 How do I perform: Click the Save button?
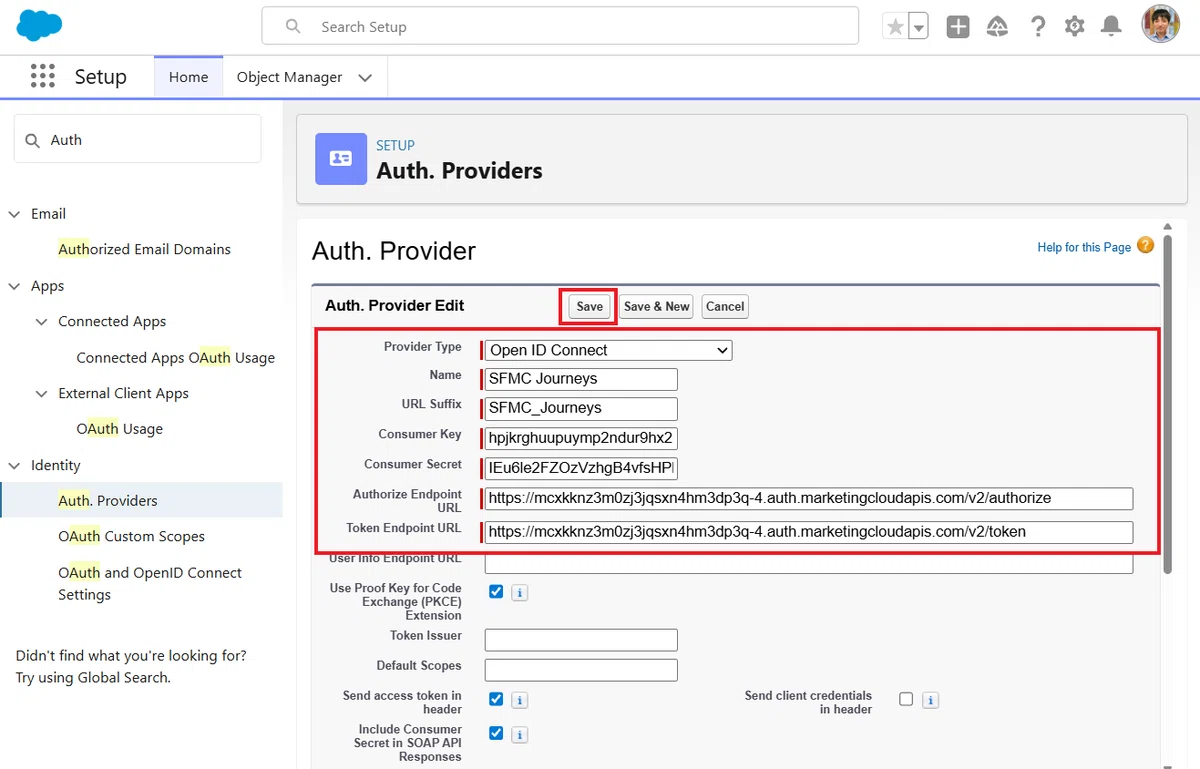(589, 306)
